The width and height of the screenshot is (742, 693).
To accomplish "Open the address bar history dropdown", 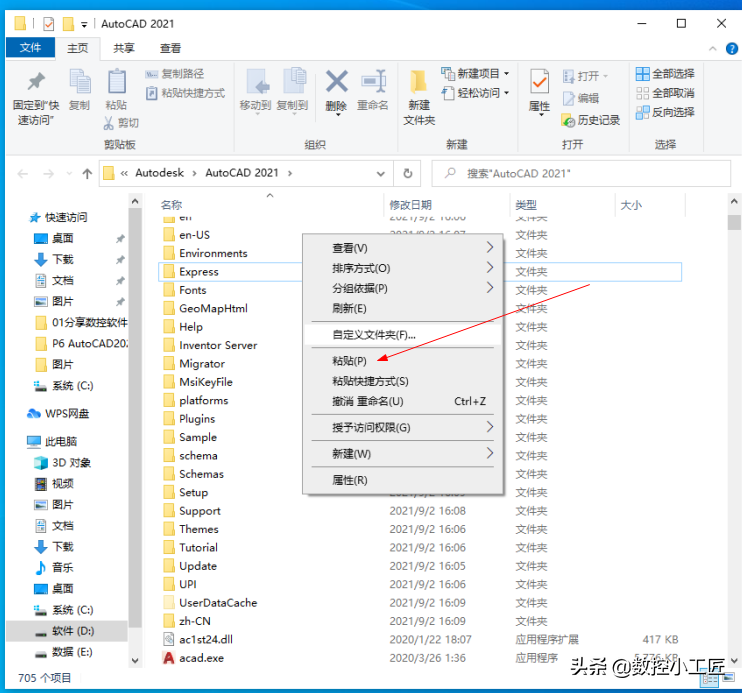I will (380, 174).
